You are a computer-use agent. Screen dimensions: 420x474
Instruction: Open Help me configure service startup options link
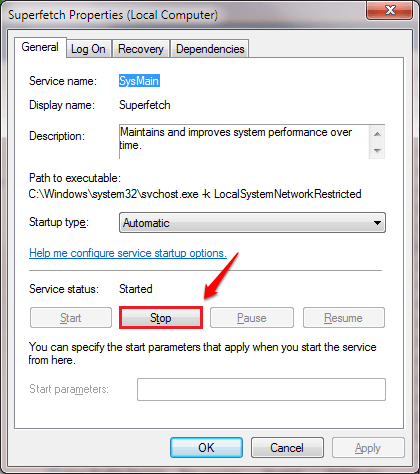128,253
